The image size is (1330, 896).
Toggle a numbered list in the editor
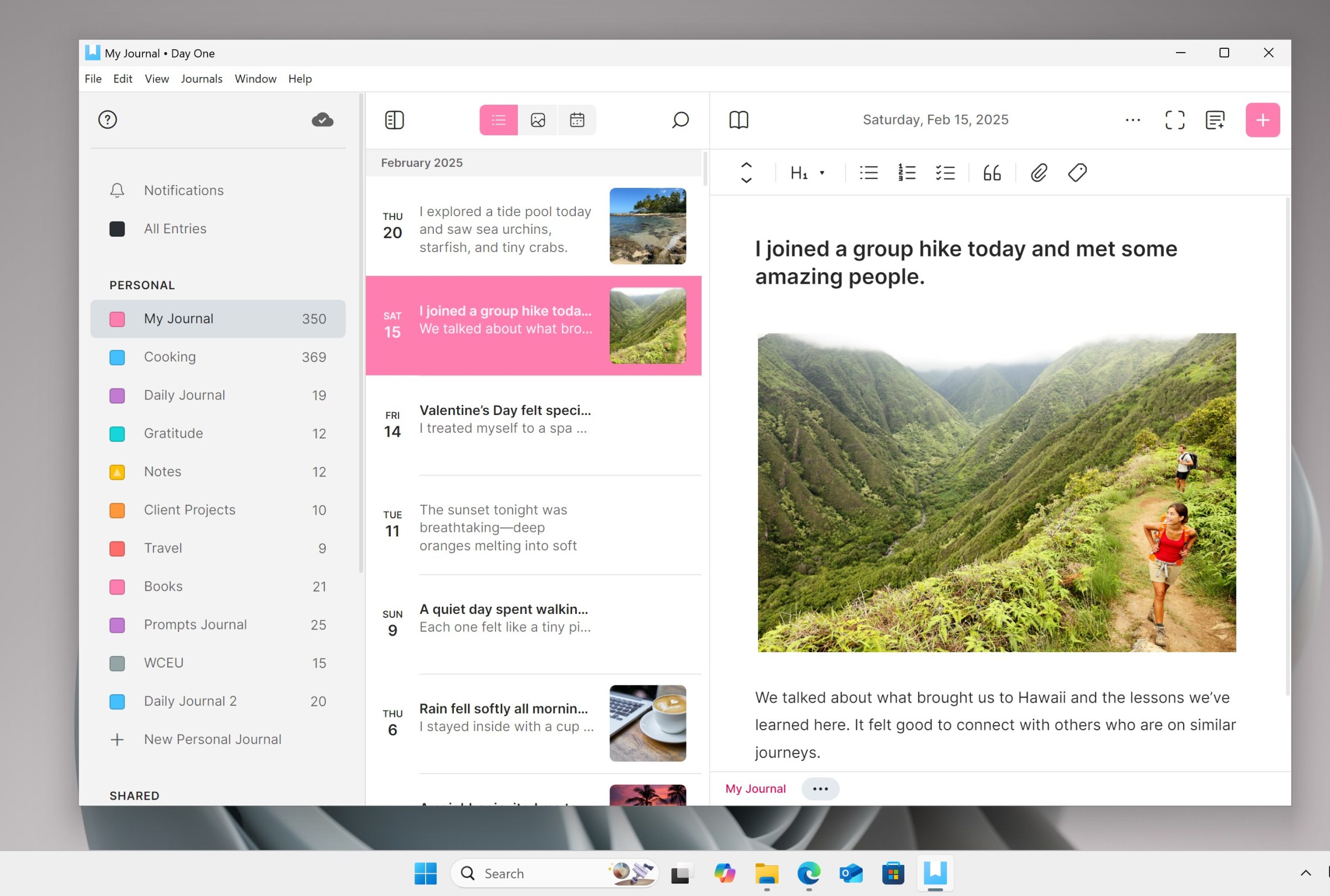point(906,172)
